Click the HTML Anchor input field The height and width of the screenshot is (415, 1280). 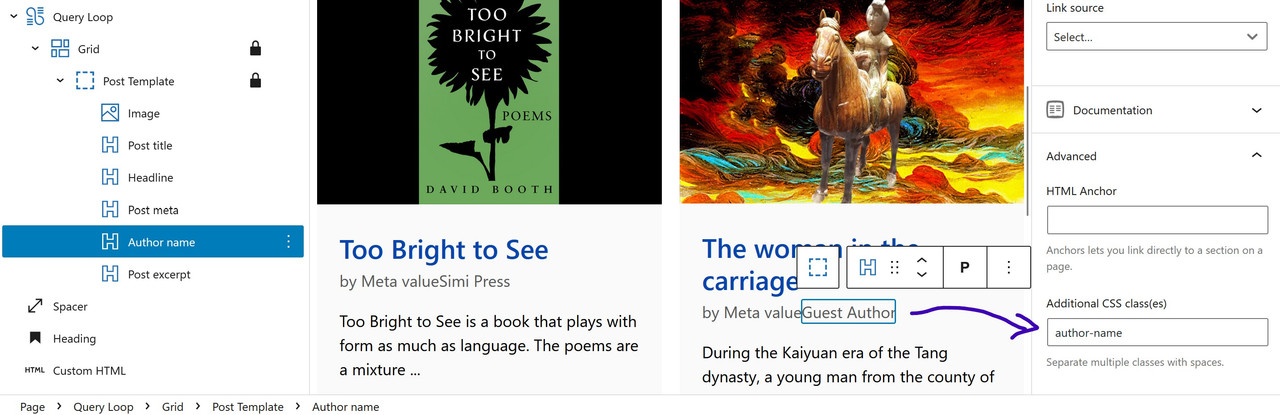(1157, 220)
